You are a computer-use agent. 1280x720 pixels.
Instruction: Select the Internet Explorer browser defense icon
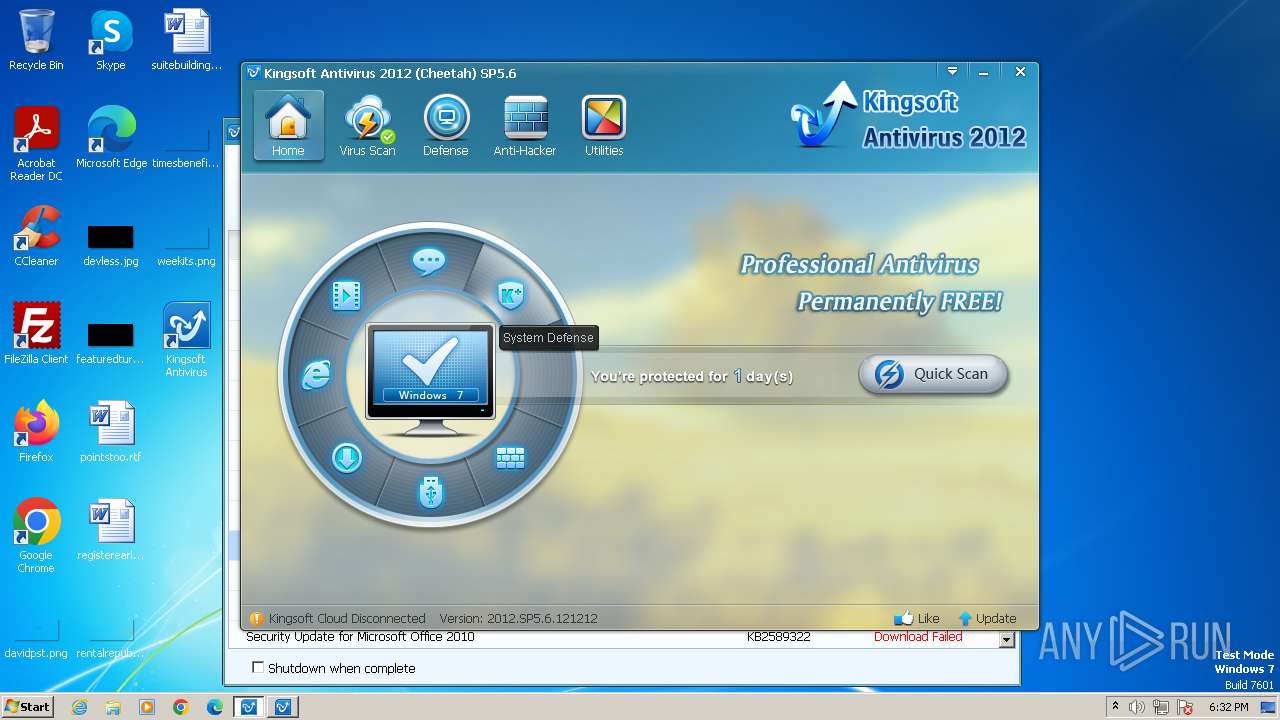(x=316, y=375)
